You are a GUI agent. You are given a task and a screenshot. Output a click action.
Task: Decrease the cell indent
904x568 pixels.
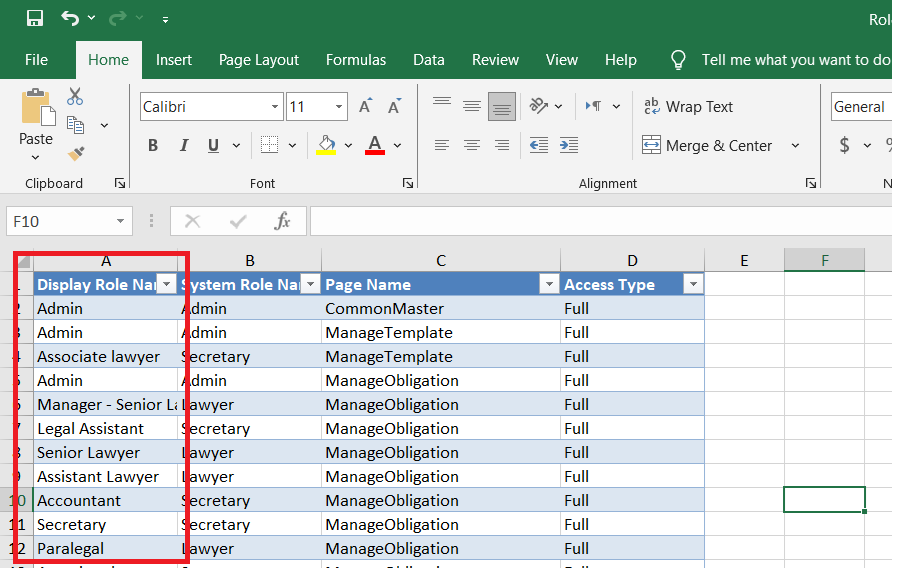click(x=538, y=145)
